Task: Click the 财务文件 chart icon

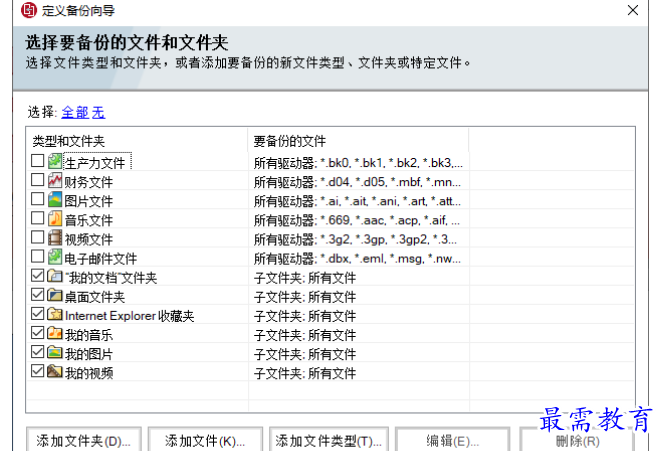Action: pyautogui.click(x=55, y=180)
